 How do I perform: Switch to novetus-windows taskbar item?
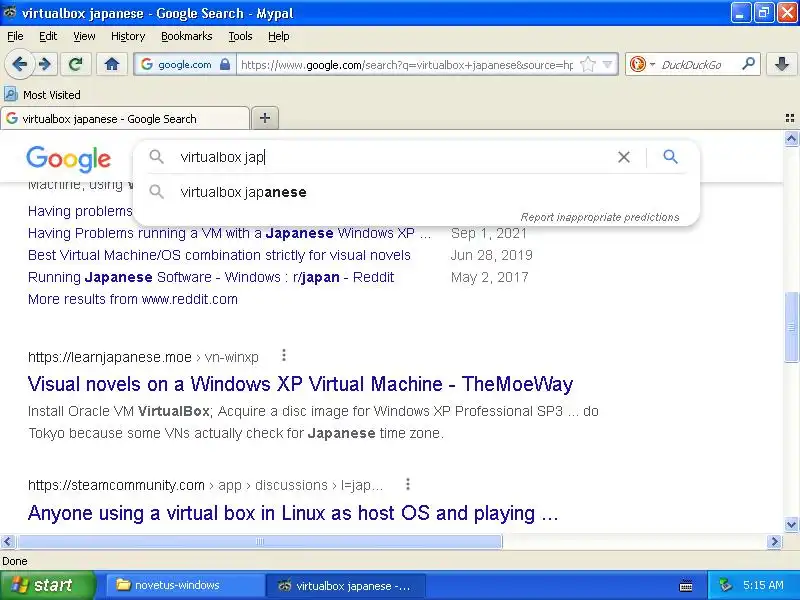click(x=184, y=585)
